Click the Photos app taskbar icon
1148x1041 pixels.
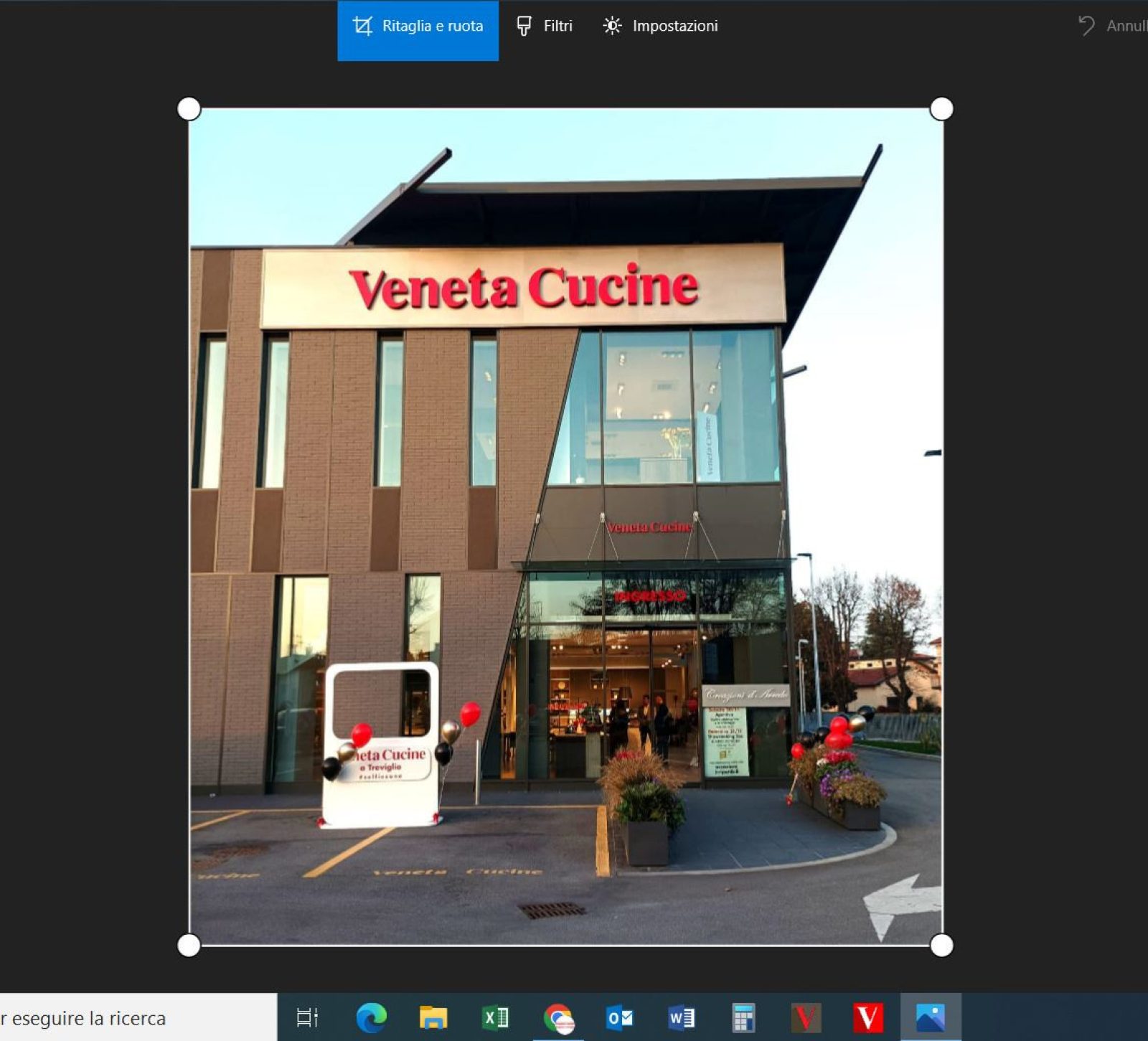click(931, 1018)
